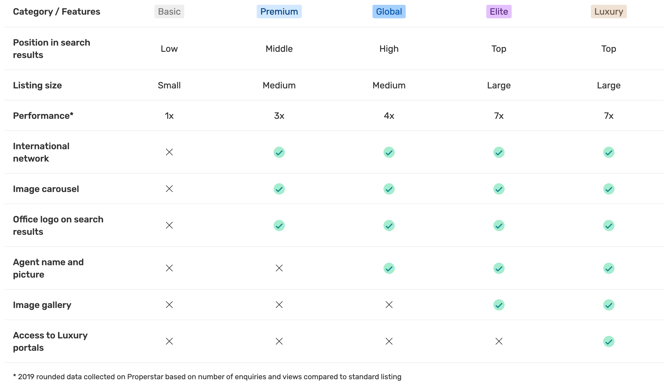Click Basic's Office logo cross icon

pos(169,225)
